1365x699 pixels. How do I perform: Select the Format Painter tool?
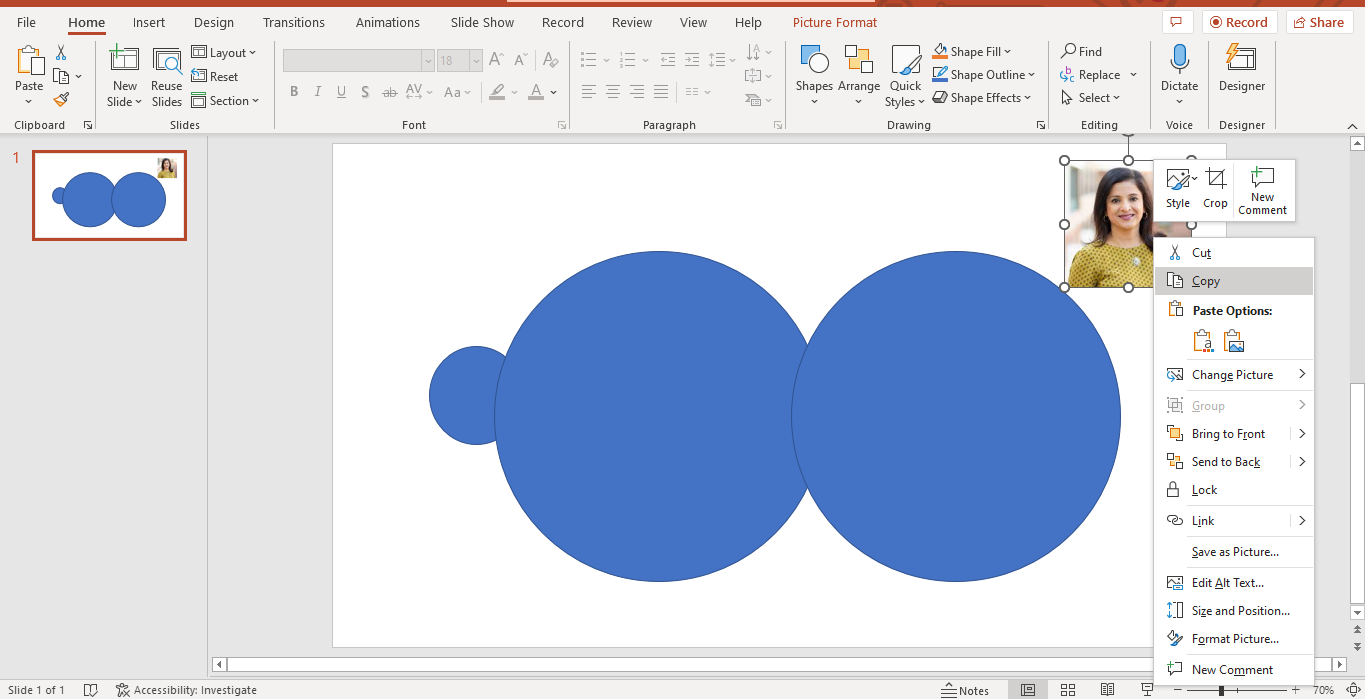coord(60,99)
